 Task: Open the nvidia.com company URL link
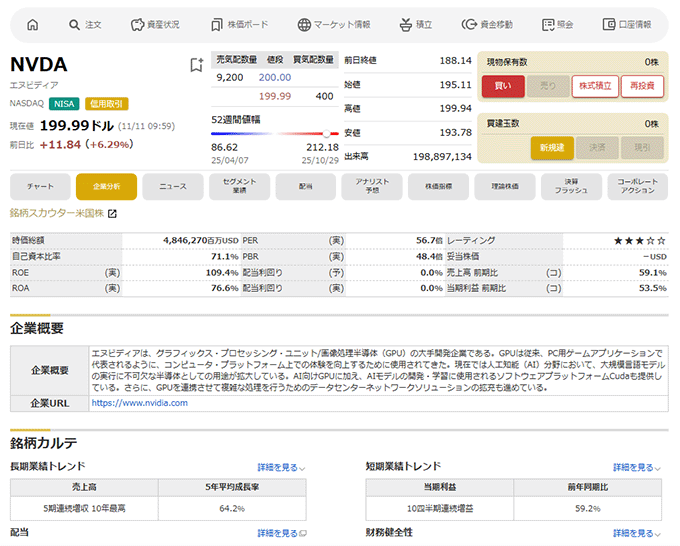(139, 403)
